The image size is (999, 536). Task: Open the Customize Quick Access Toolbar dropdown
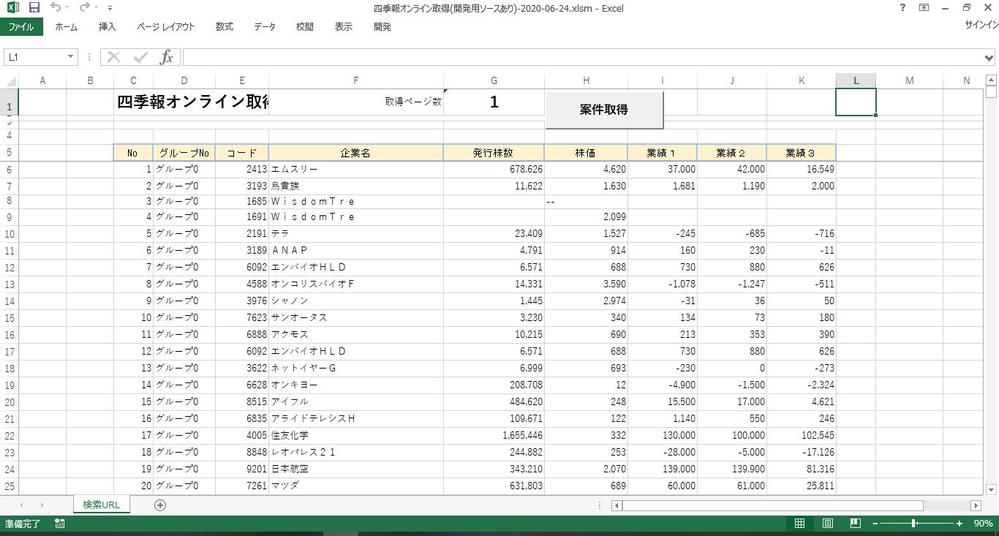(x=110, y=8)
